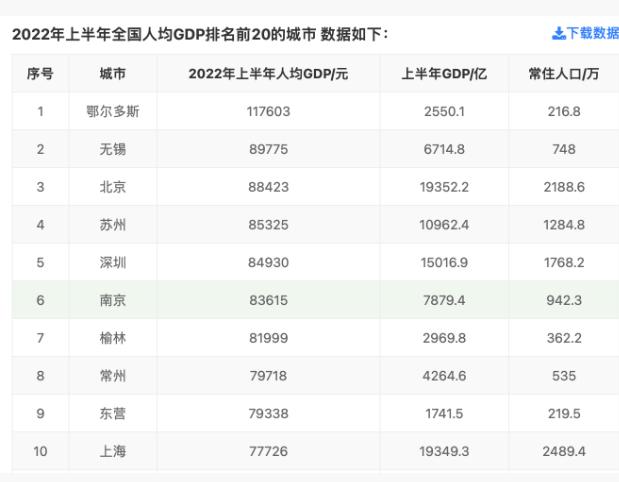Click per-capita GDP value 77726

click(x=268, y=451)
